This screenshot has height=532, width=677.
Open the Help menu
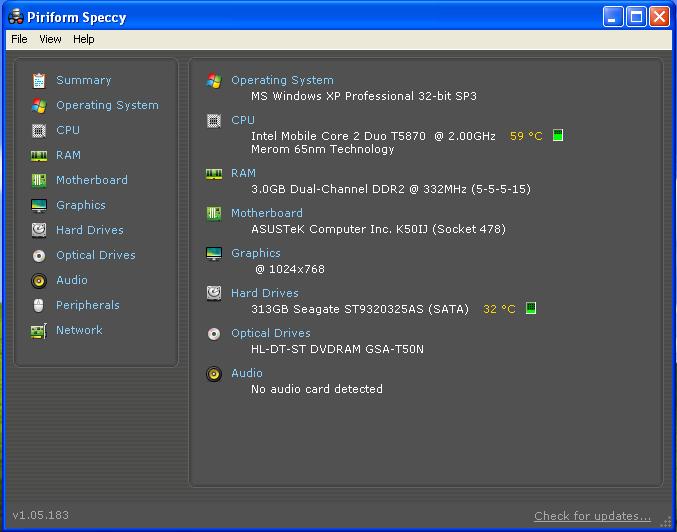coord(84,39)
